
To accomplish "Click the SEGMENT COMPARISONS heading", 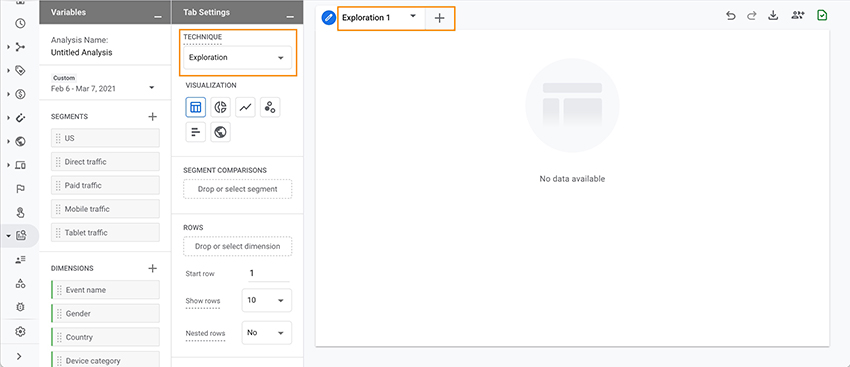I will 225,170.
